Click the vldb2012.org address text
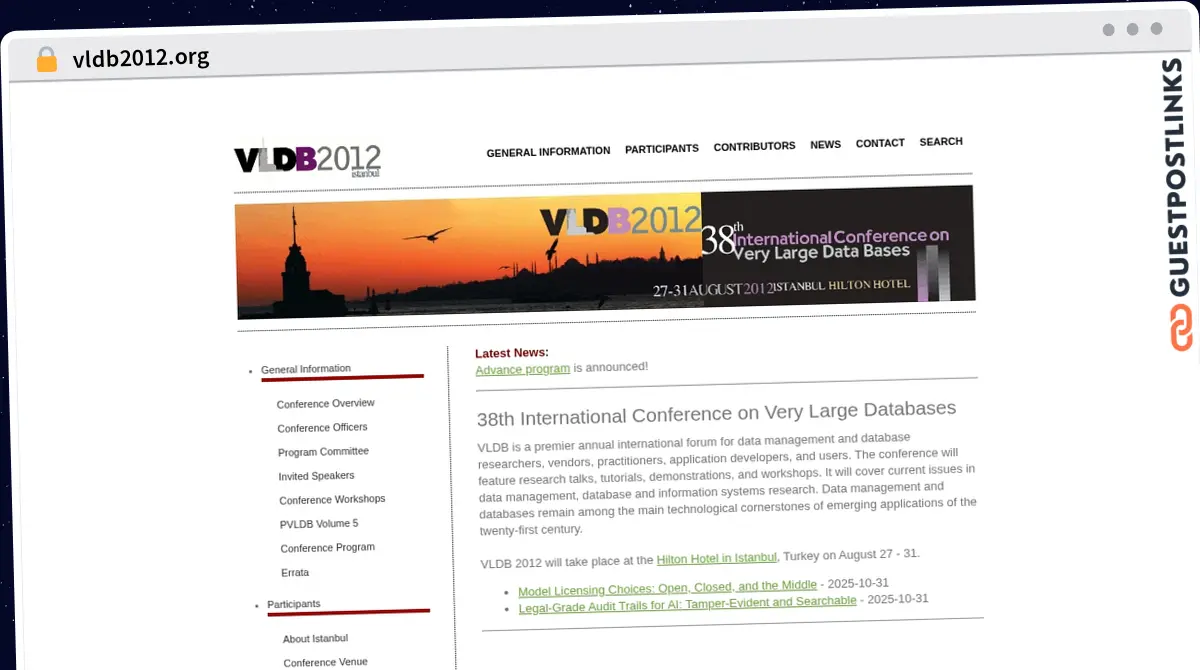This screenshot has height=670, width=1200. point(141,57)
